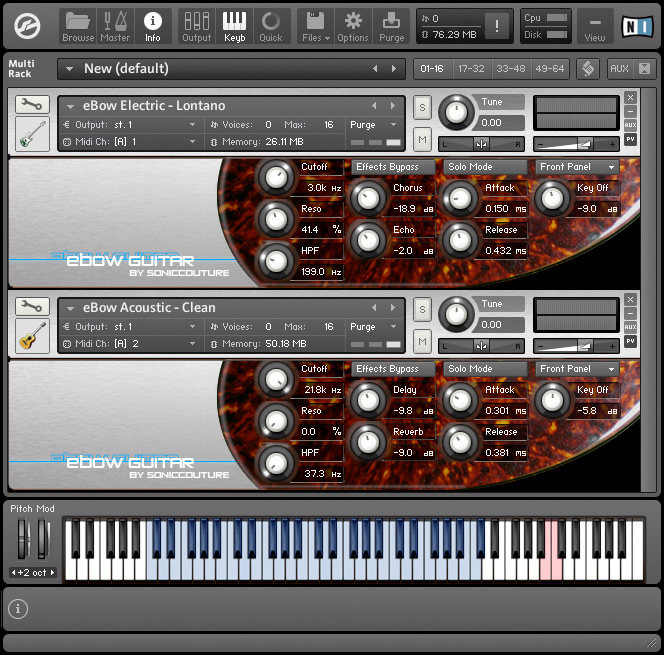Toggle PV performance view for eBow Acoustic
This screenshot has width=664, height=655.
tap(630, 341)
